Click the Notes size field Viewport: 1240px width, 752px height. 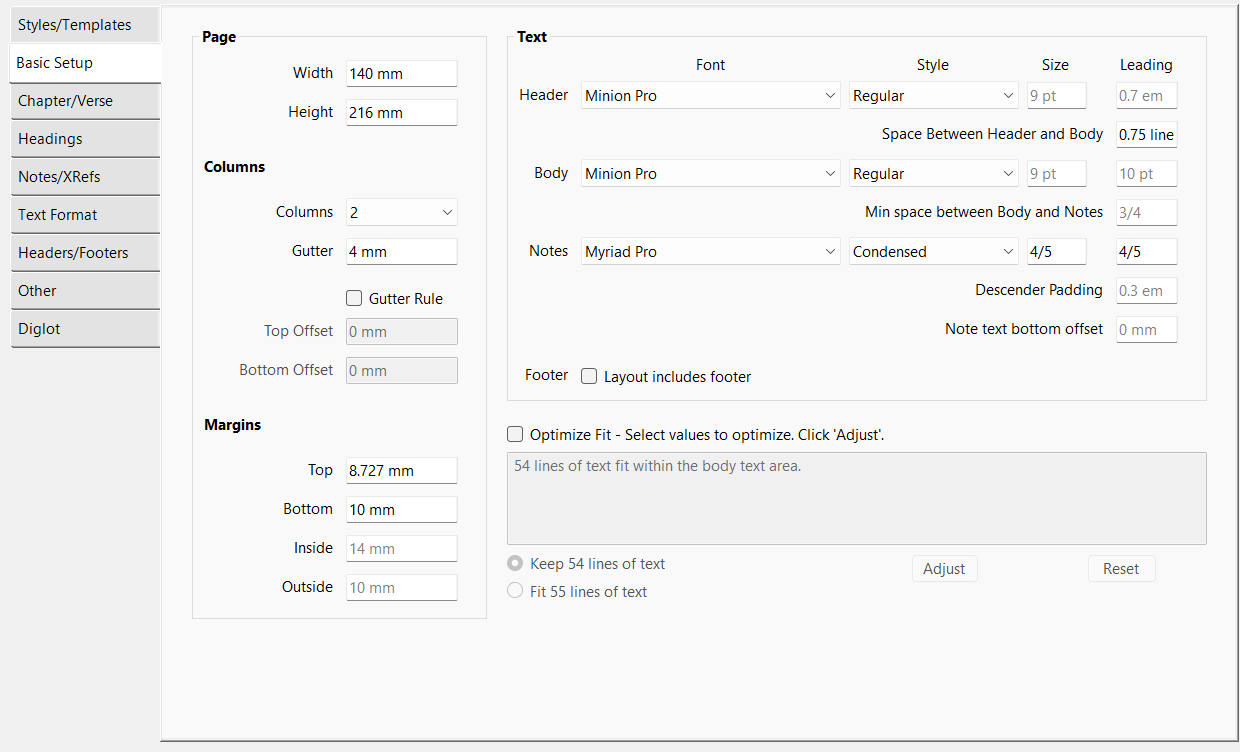1056,252
